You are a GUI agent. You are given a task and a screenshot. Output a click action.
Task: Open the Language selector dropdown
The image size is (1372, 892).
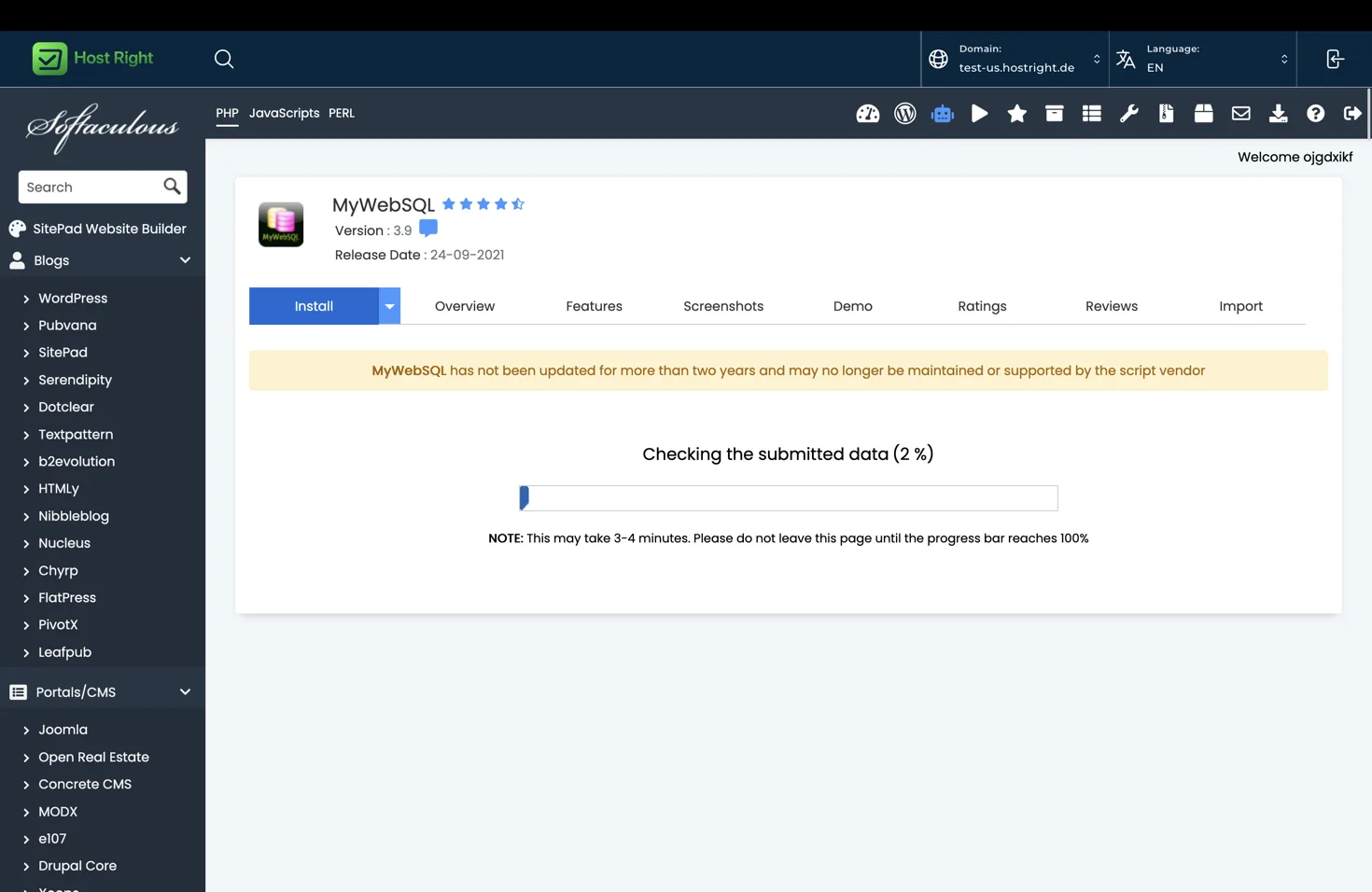pos(1202,59)
